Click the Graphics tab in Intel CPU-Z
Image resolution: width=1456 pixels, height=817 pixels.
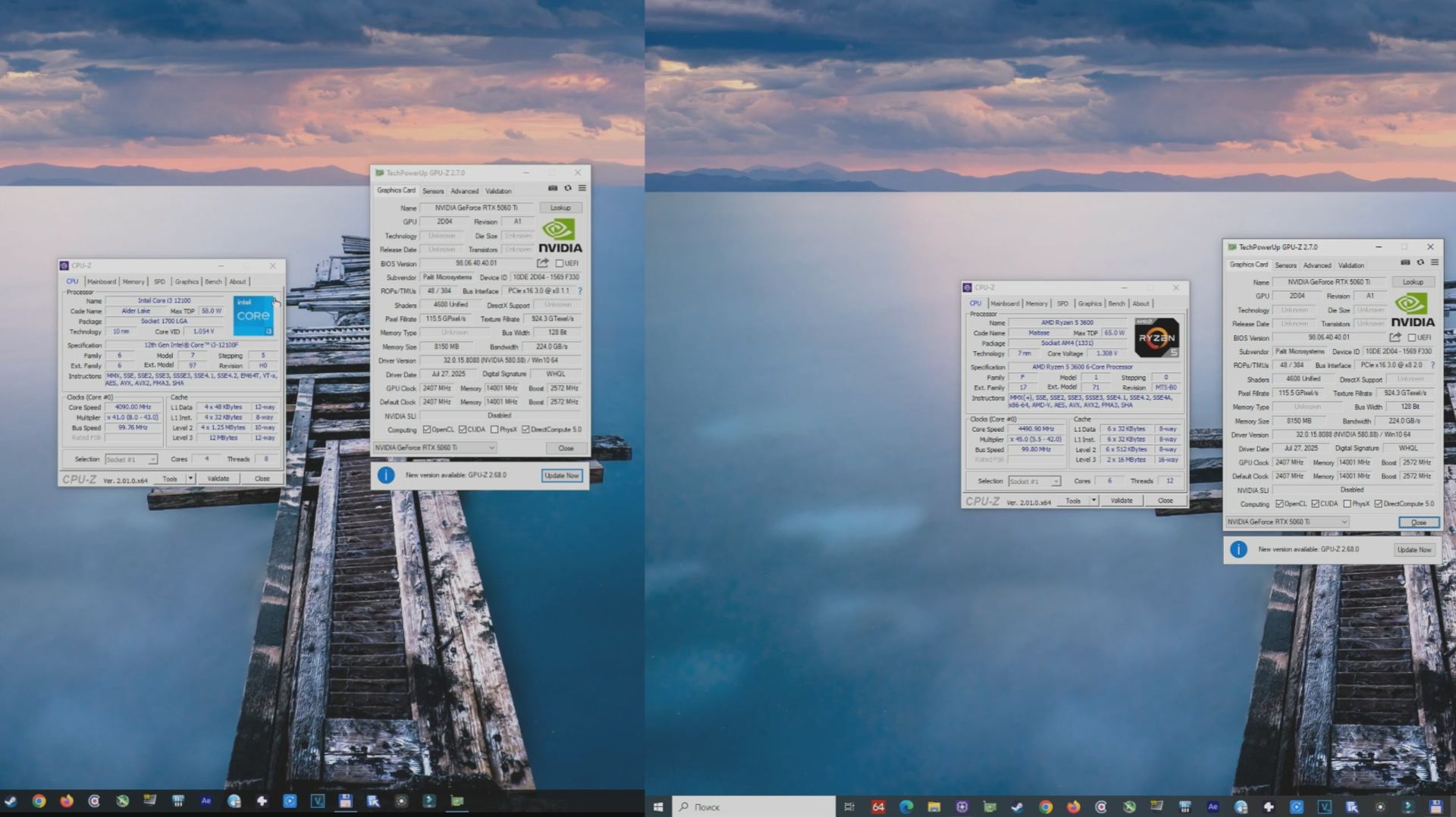coord(187,281)
